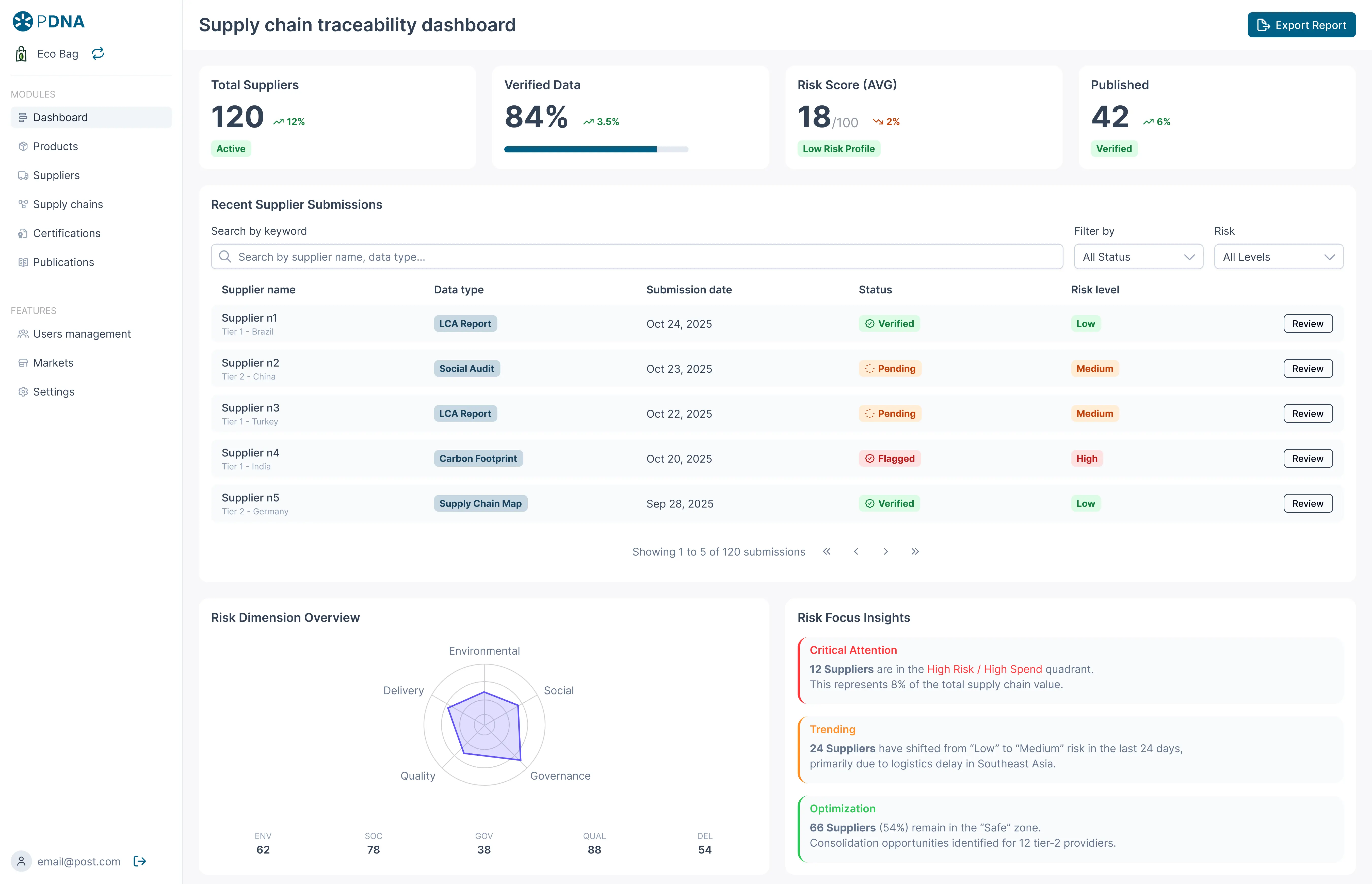Click the PDNA logo icon

click(x=23, y=21)
